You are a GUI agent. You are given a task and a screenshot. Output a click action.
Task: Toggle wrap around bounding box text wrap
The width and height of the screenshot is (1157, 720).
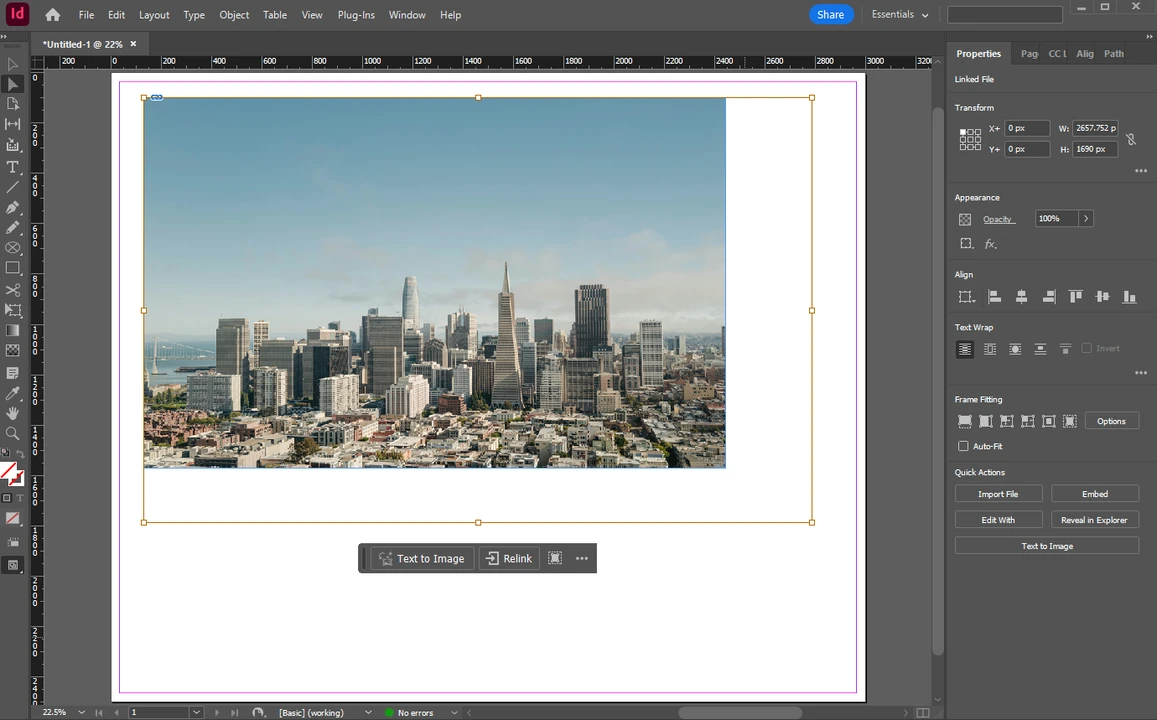click(990, 348)
